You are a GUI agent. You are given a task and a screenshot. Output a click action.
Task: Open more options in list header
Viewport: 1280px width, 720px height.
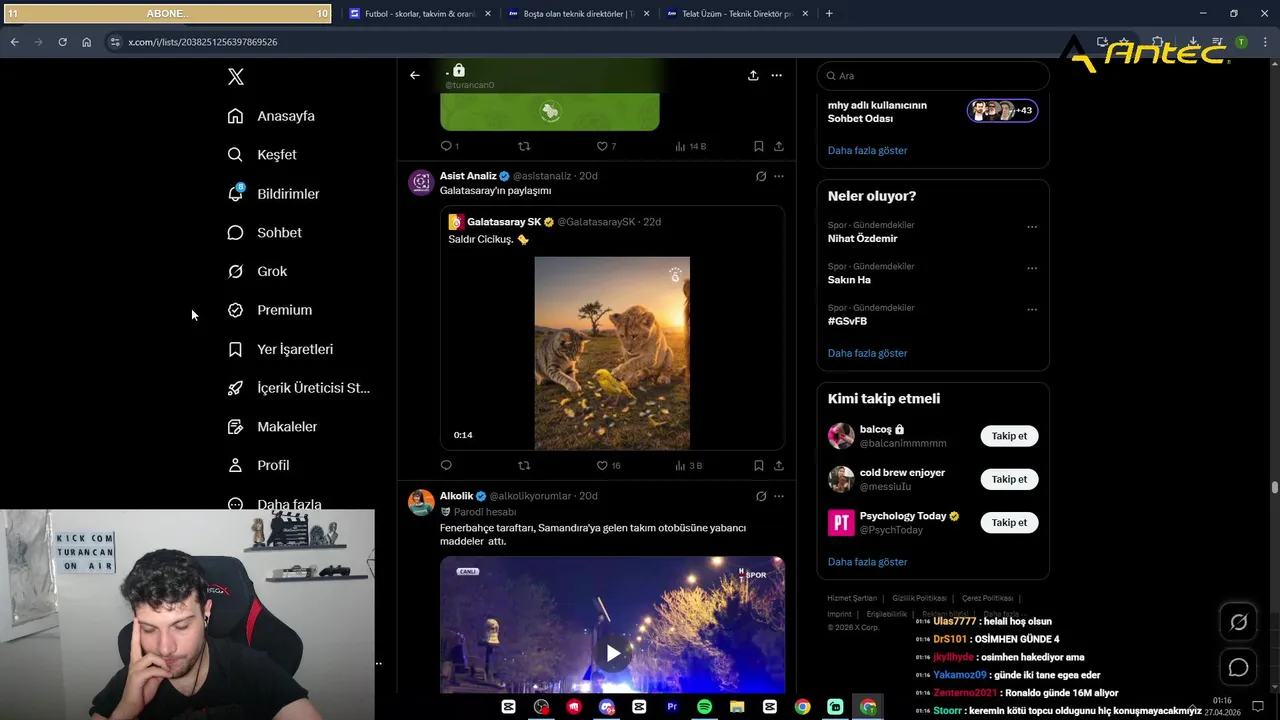click(x=776, y=75)
